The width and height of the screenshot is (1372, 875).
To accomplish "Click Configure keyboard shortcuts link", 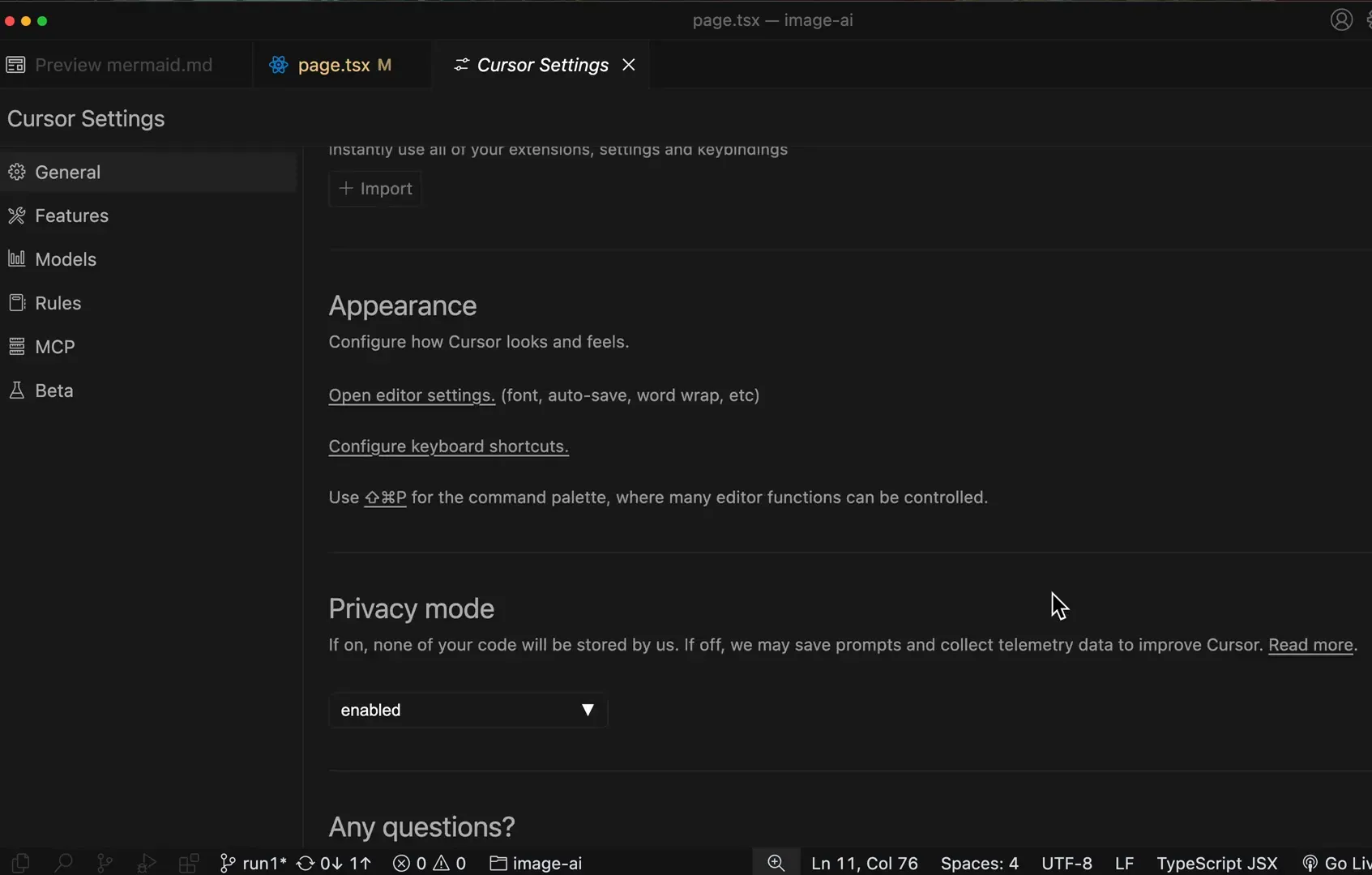I will click(449, 447).
